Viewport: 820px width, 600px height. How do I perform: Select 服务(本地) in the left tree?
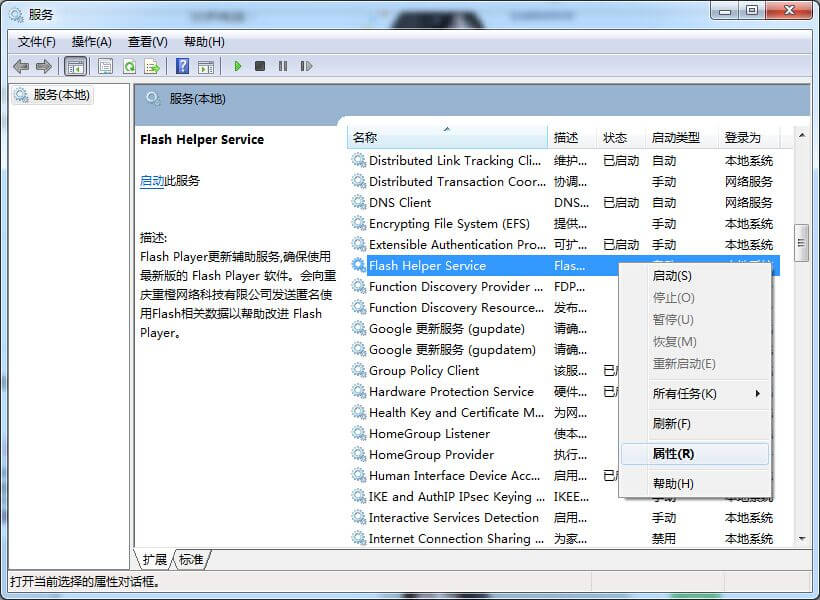[61, 95]
